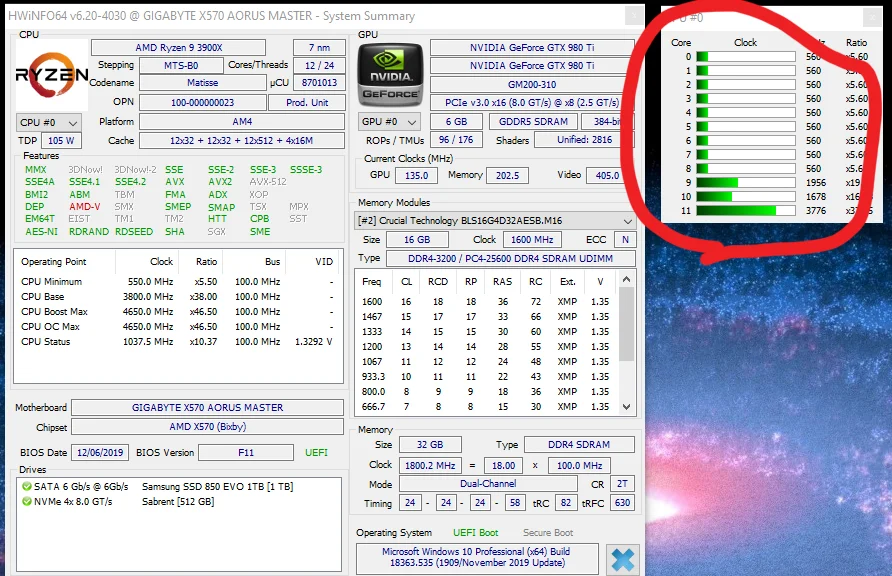Click the 'AVX2' feature label
The width and height of the screenshot is (892, 576).
(x=220, y=182)
